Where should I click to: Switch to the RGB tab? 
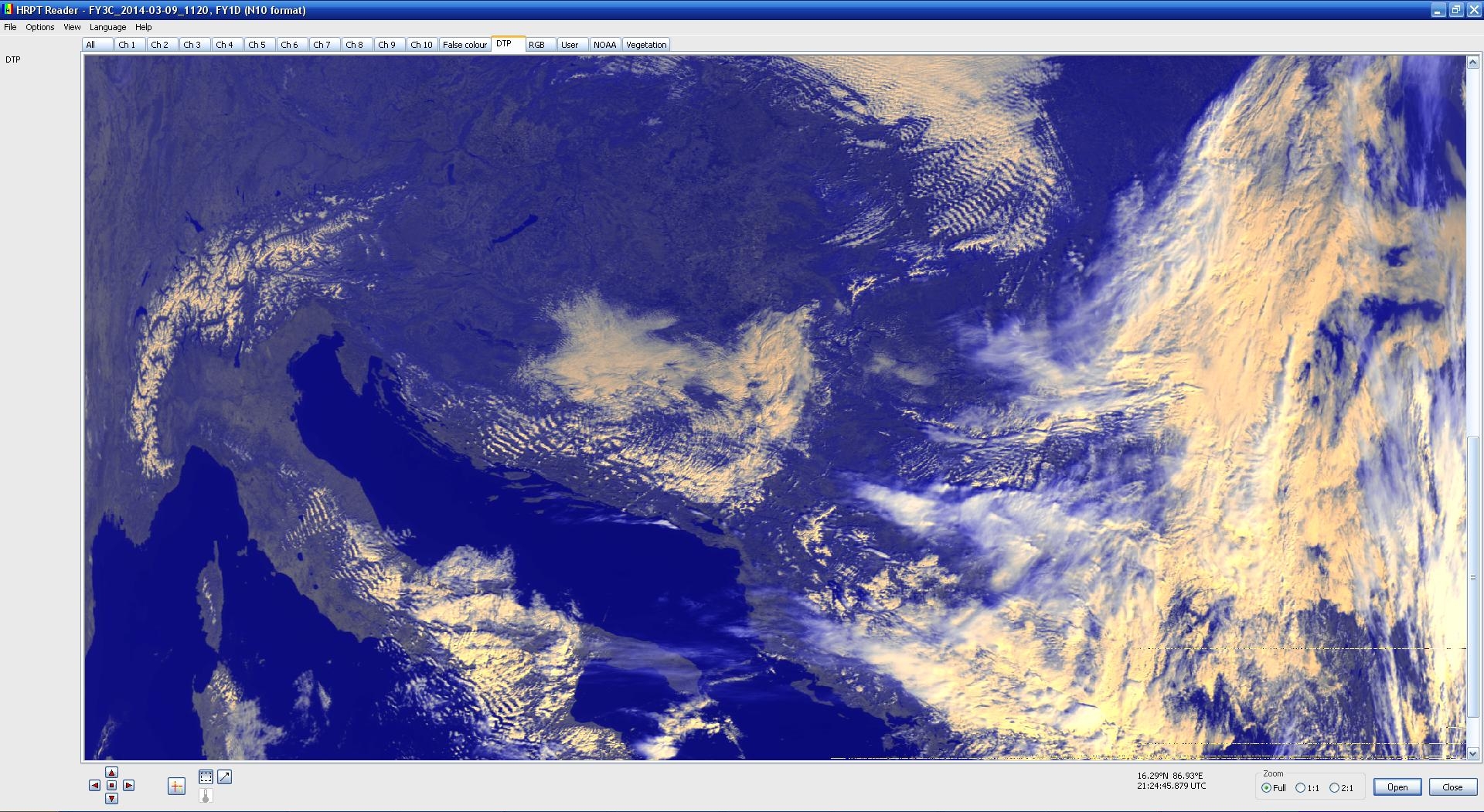pos(540,45)
